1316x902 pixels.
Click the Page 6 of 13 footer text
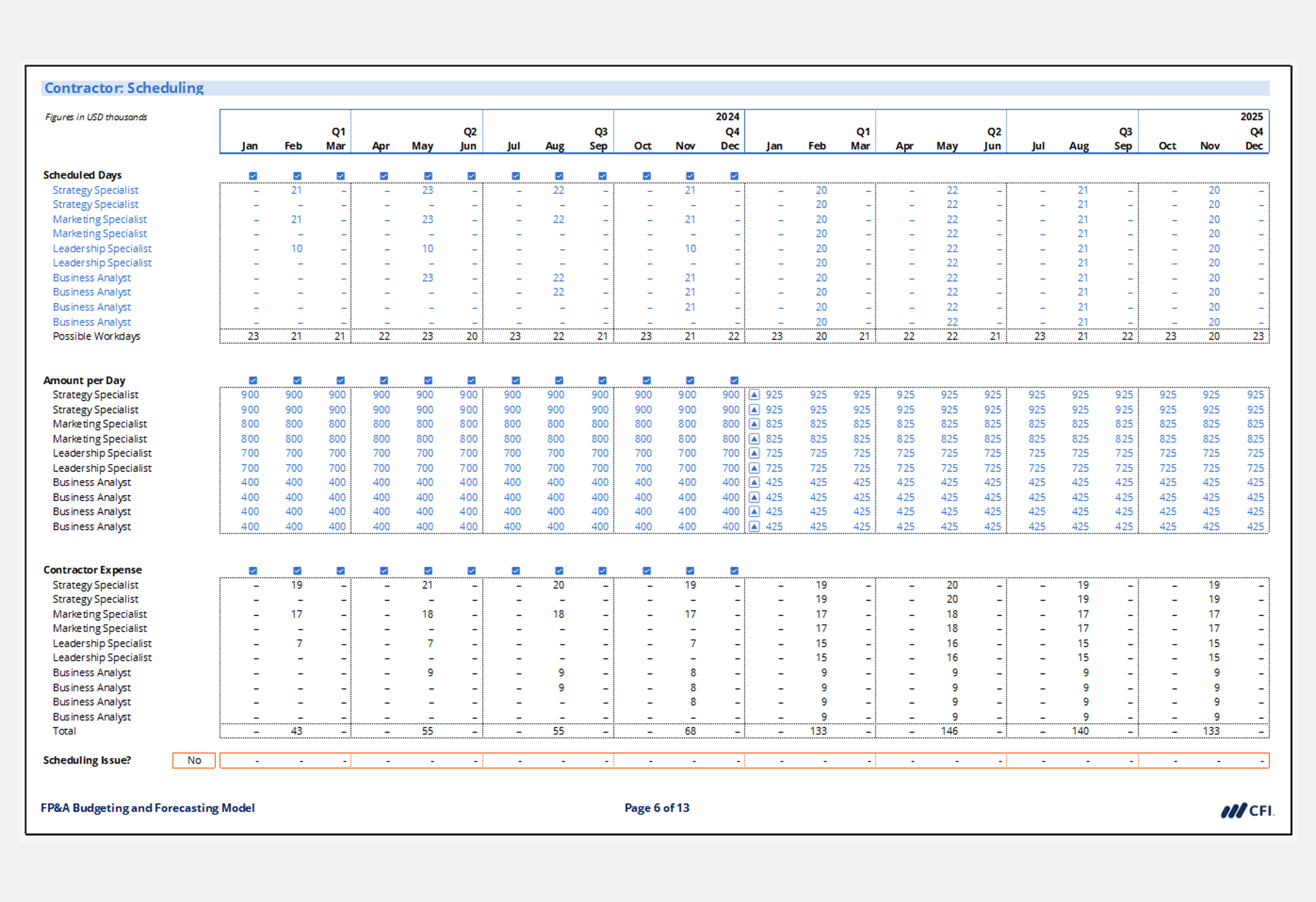click(657, 808)
